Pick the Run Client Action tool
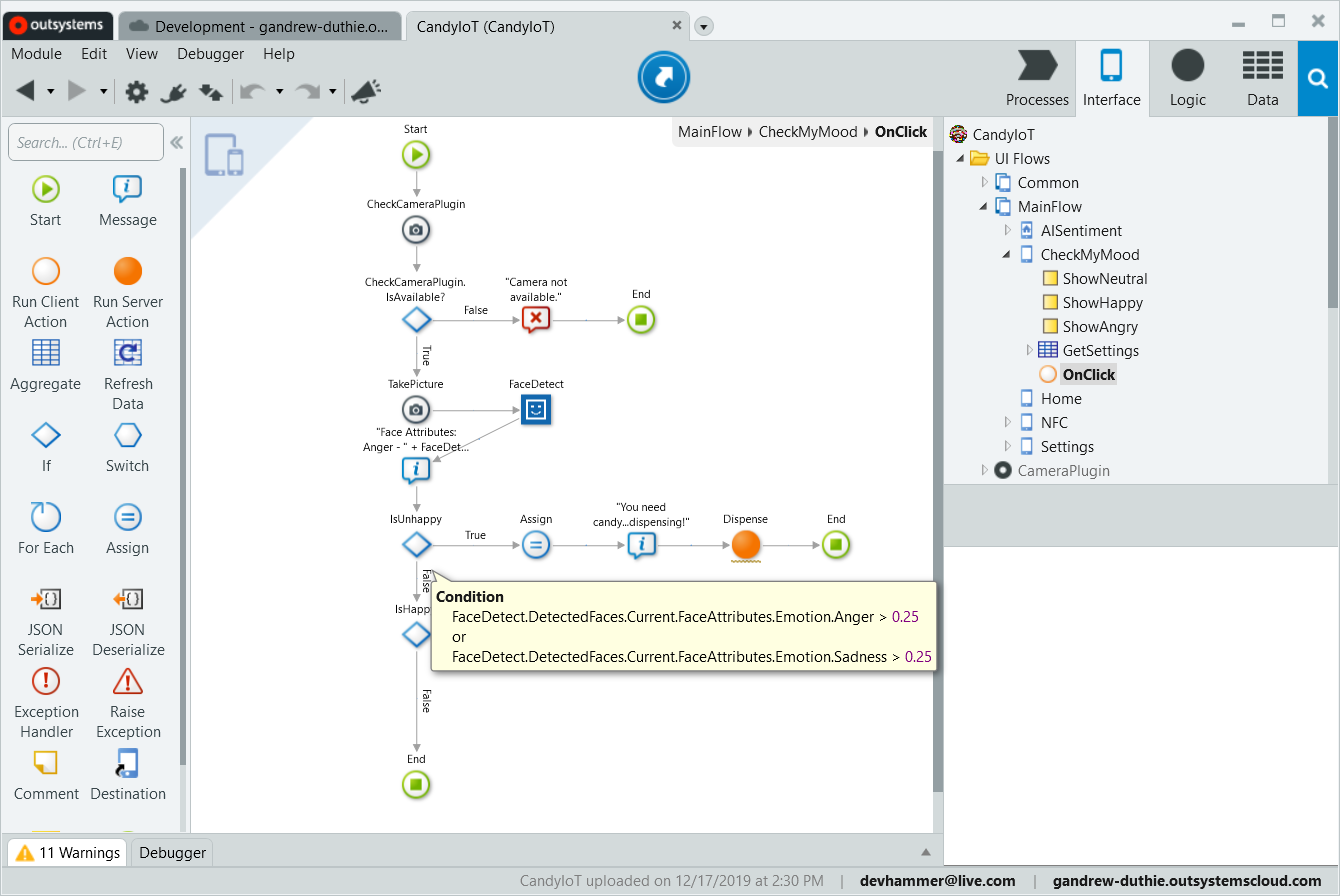Image resolution: width=1340 pixels, height=896 pixels. click(45, 293)
